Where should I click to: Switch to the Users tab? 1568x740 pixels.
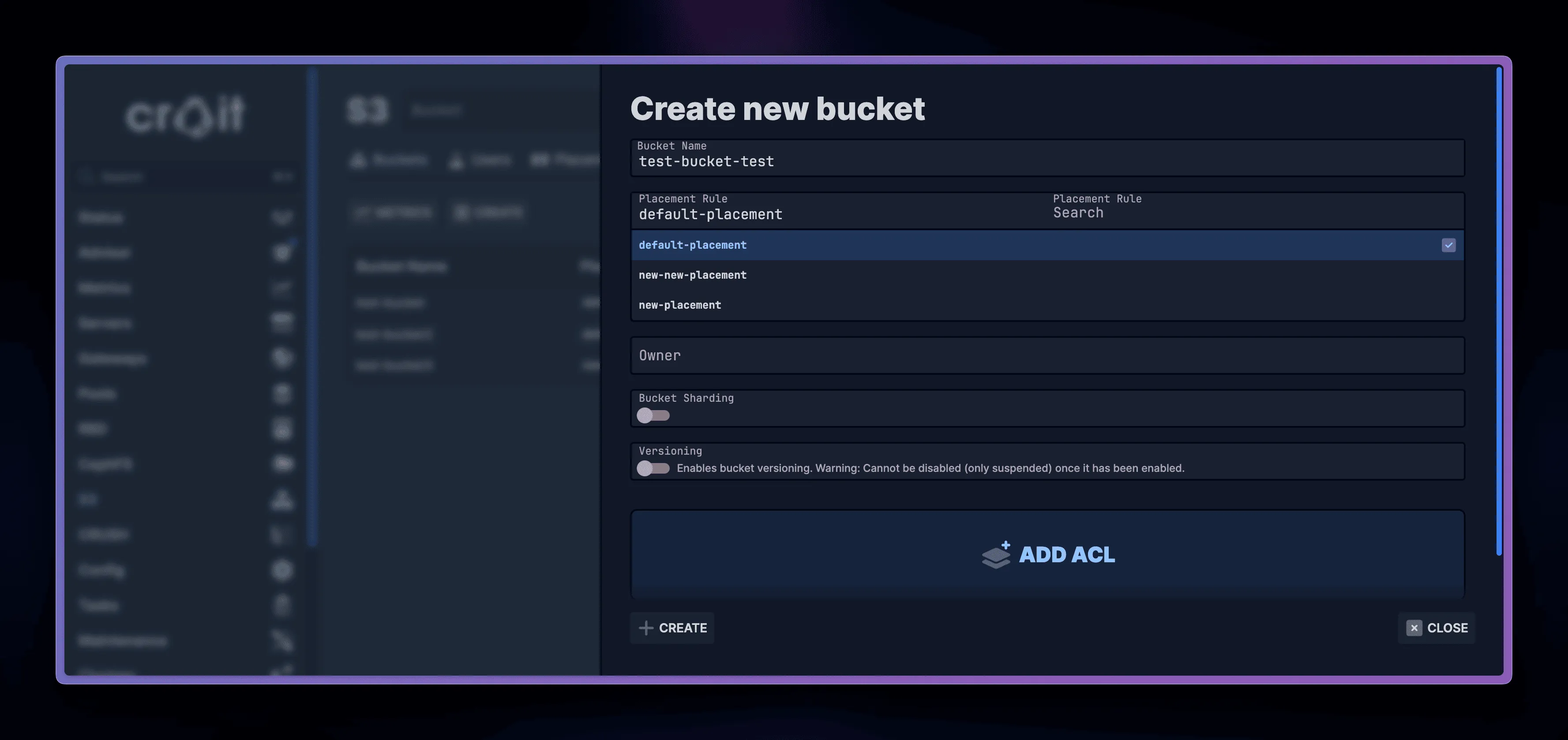pos(480,160)
